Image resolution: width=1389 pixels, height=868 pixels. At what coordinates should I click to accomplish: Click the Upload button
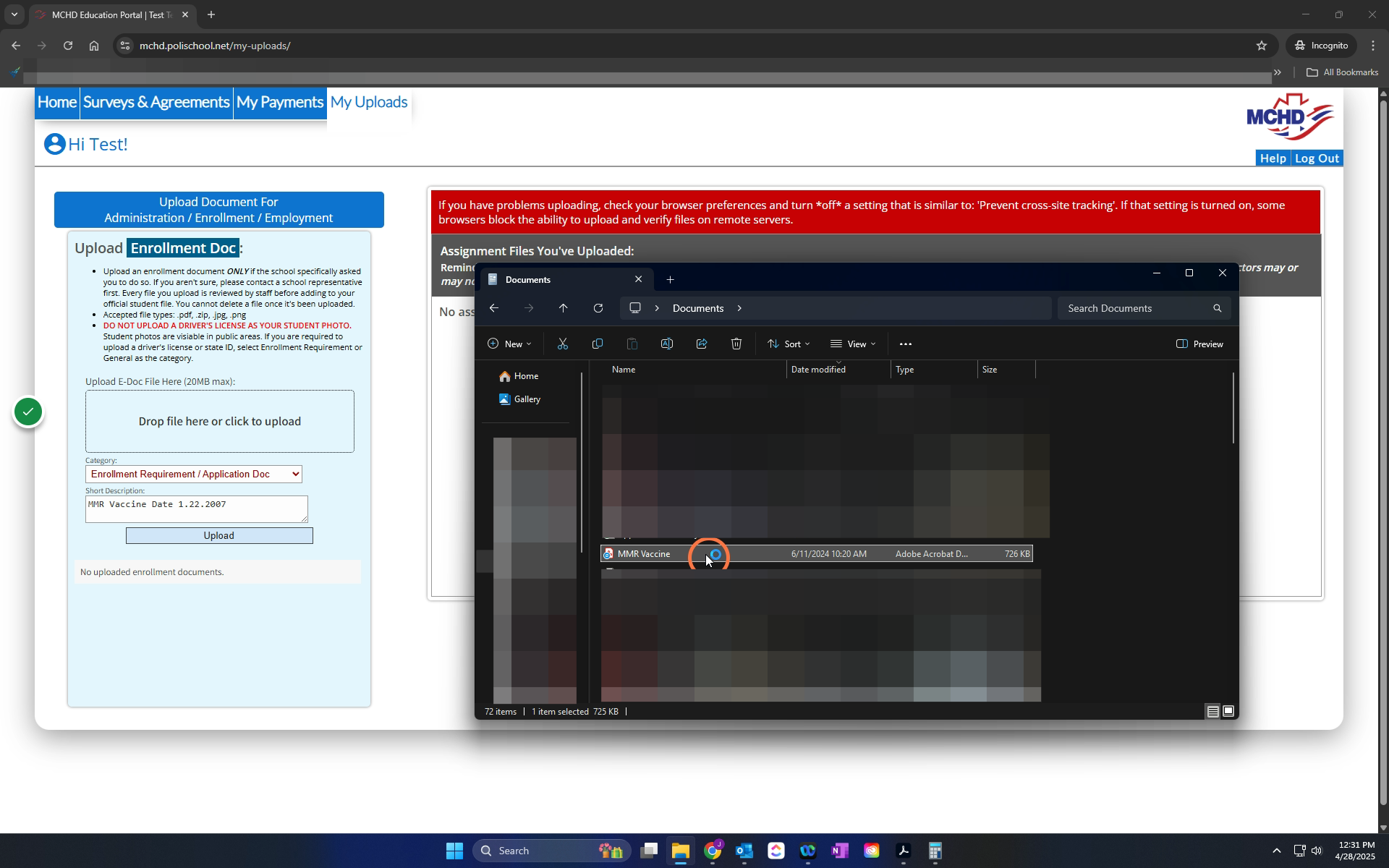pos(219,536)
